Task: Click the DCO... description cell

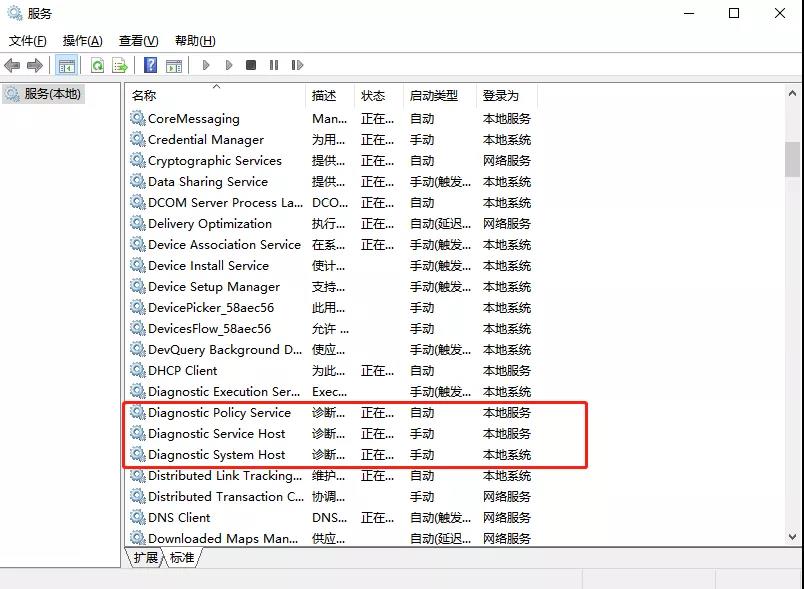Action: pyautogui.click(x=330, y=202)
